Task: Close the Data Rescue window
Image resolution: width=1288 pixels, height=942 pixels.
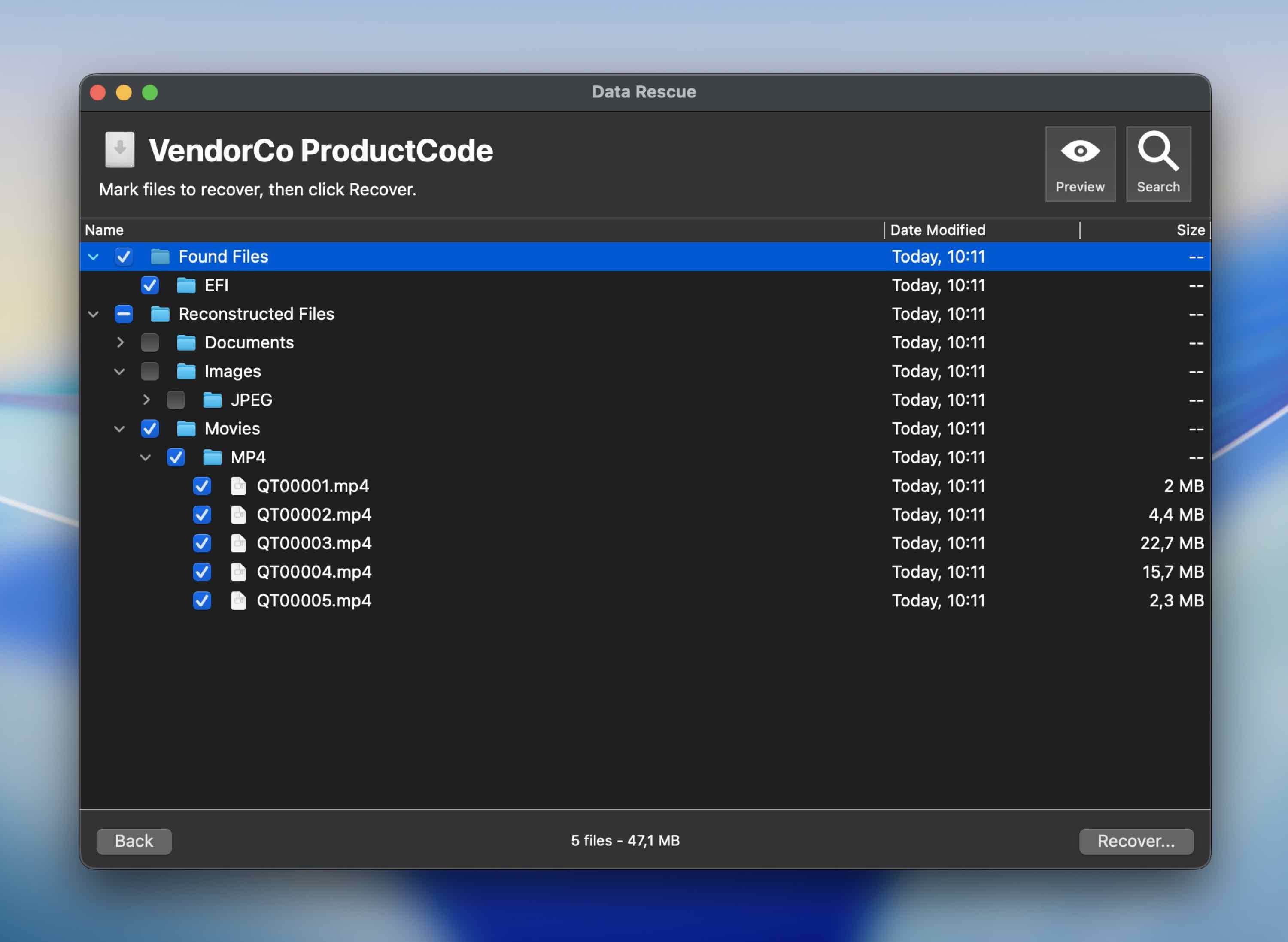Action: point(98,92)
